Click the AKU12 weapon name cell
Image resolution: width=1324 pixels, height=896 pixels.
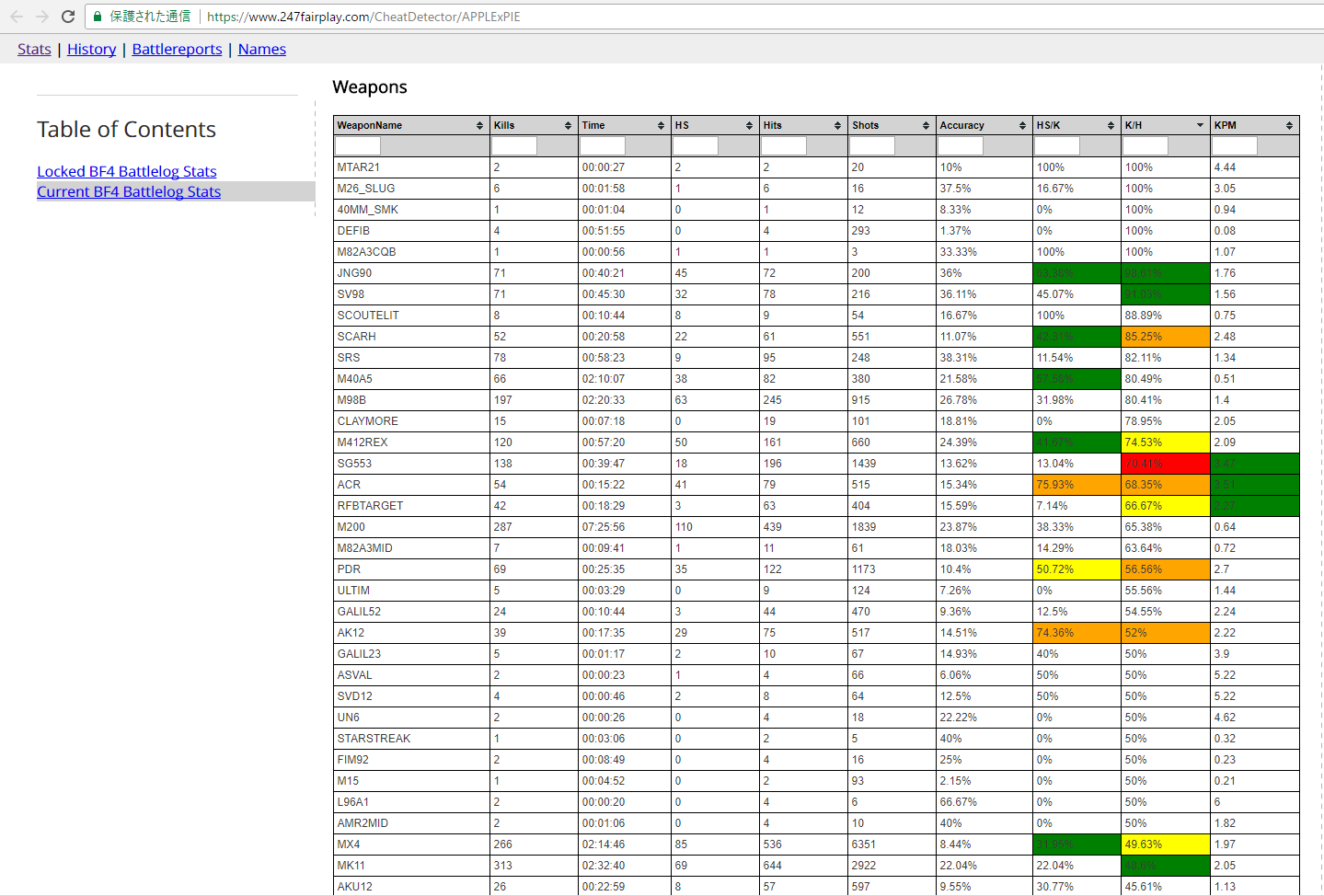click(410, 887)
